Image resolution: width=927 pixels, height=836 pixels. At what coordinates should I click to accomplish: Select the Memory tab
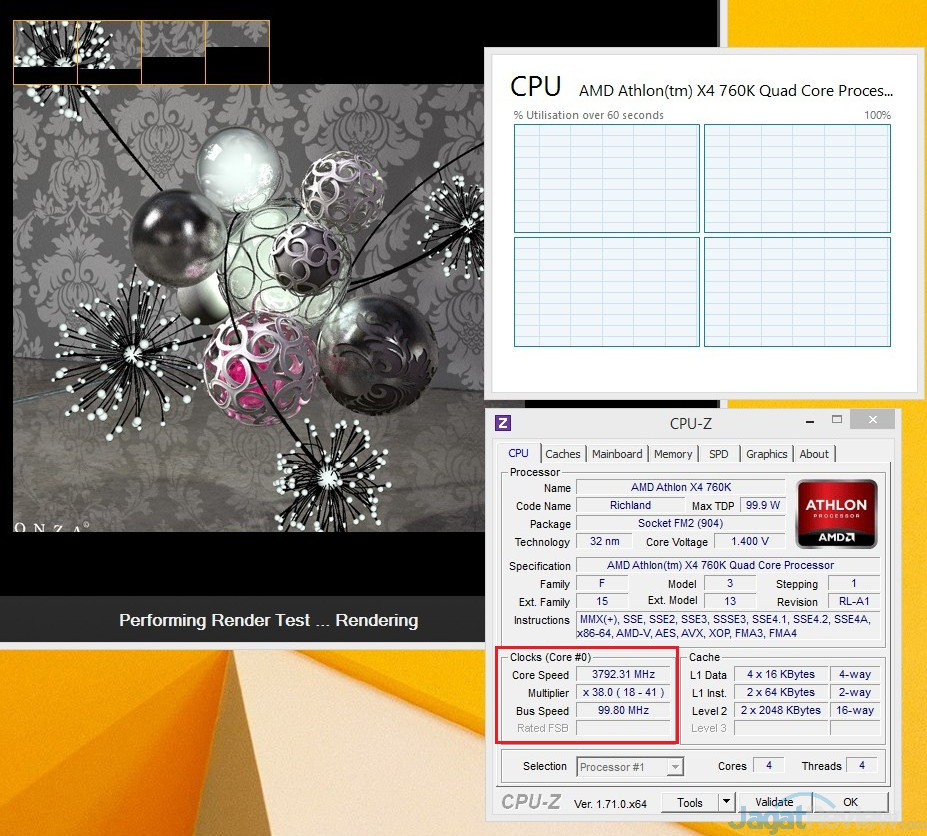673,454
